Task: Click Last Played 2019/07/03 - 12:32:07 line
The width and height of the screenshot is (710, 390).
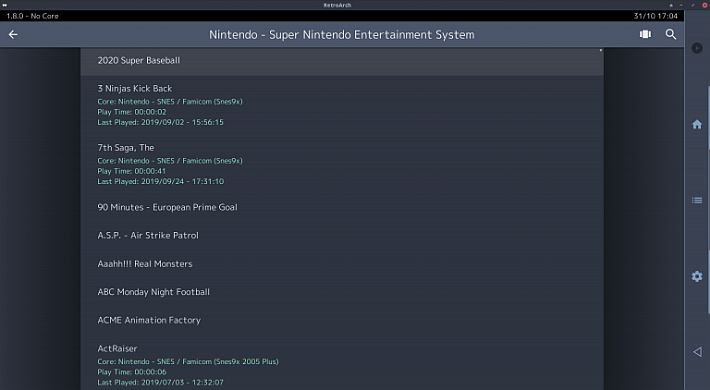Action: coord(160,382)
